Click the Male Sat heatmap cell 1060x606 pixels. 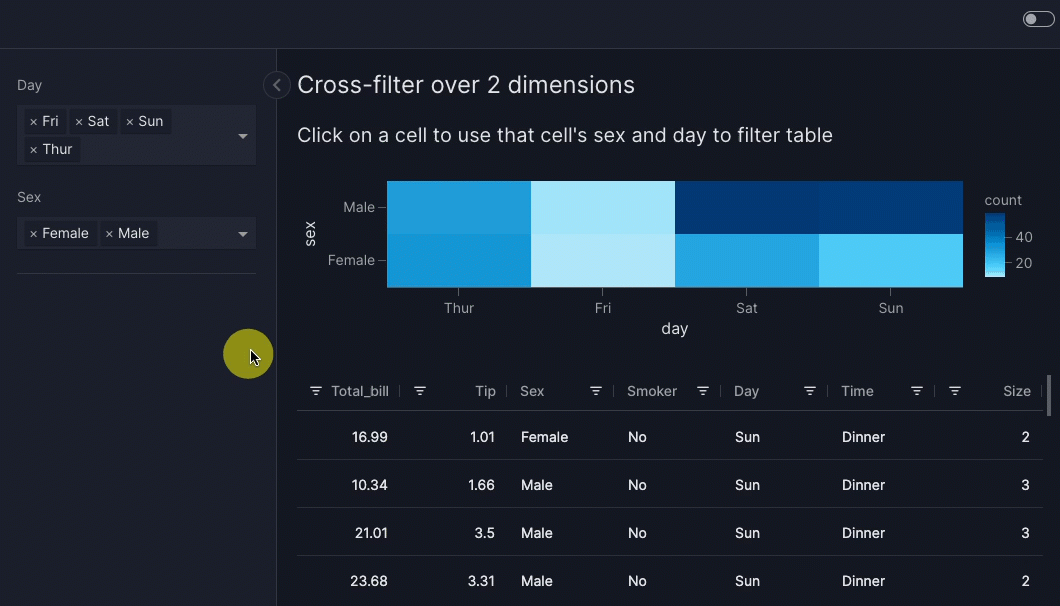click(x=746, y=207)
